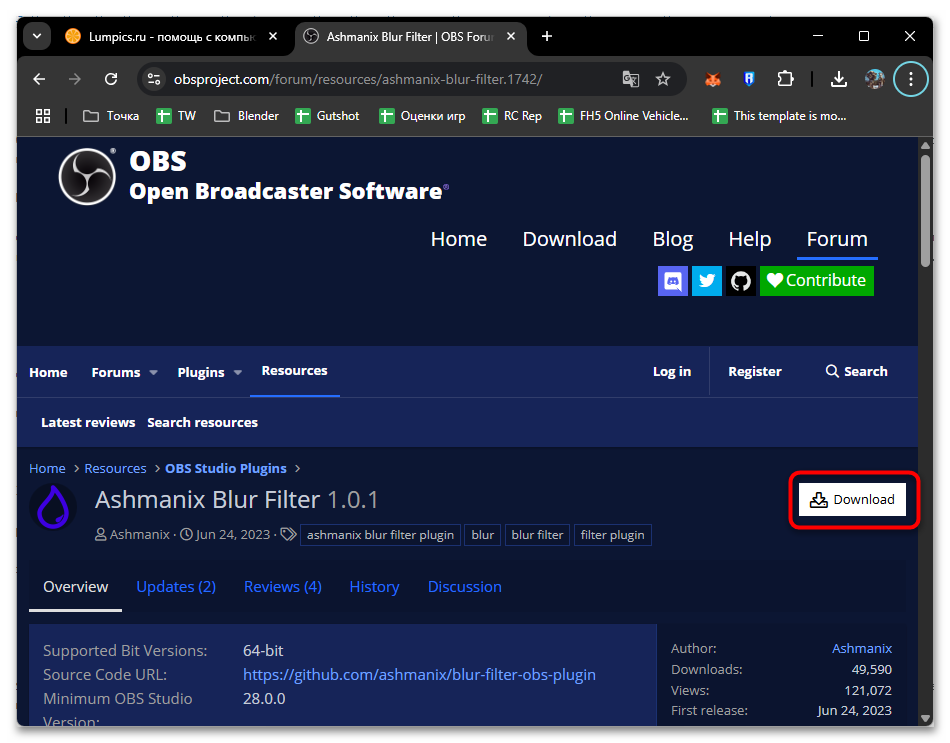The height and width of the screenshot is (743, 950).
Task: Open the GitHub source code URL
Action: point(419,674)
